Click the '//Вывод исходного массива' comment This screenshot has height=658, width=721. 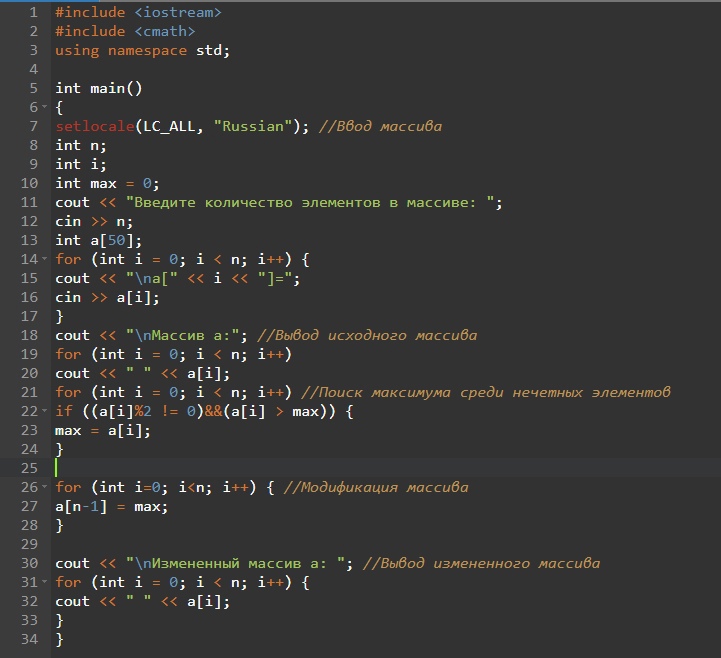point(367,336)
